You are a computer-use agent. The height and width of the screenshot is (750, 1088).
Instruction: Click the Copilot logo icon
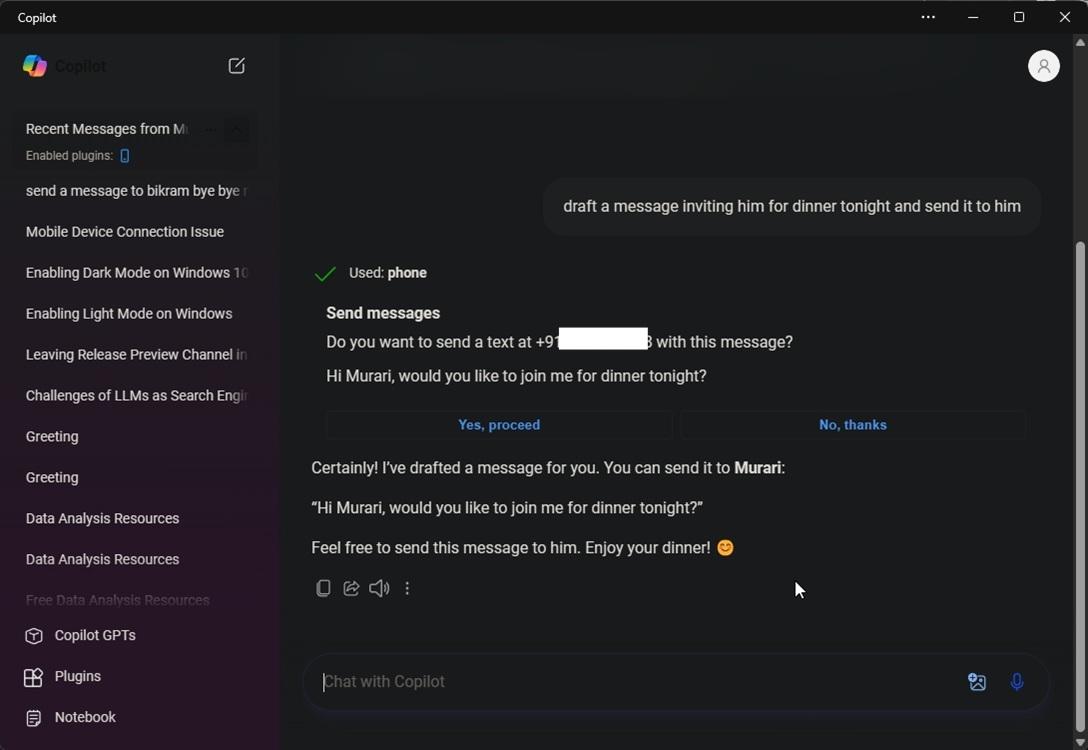point(35,66)
